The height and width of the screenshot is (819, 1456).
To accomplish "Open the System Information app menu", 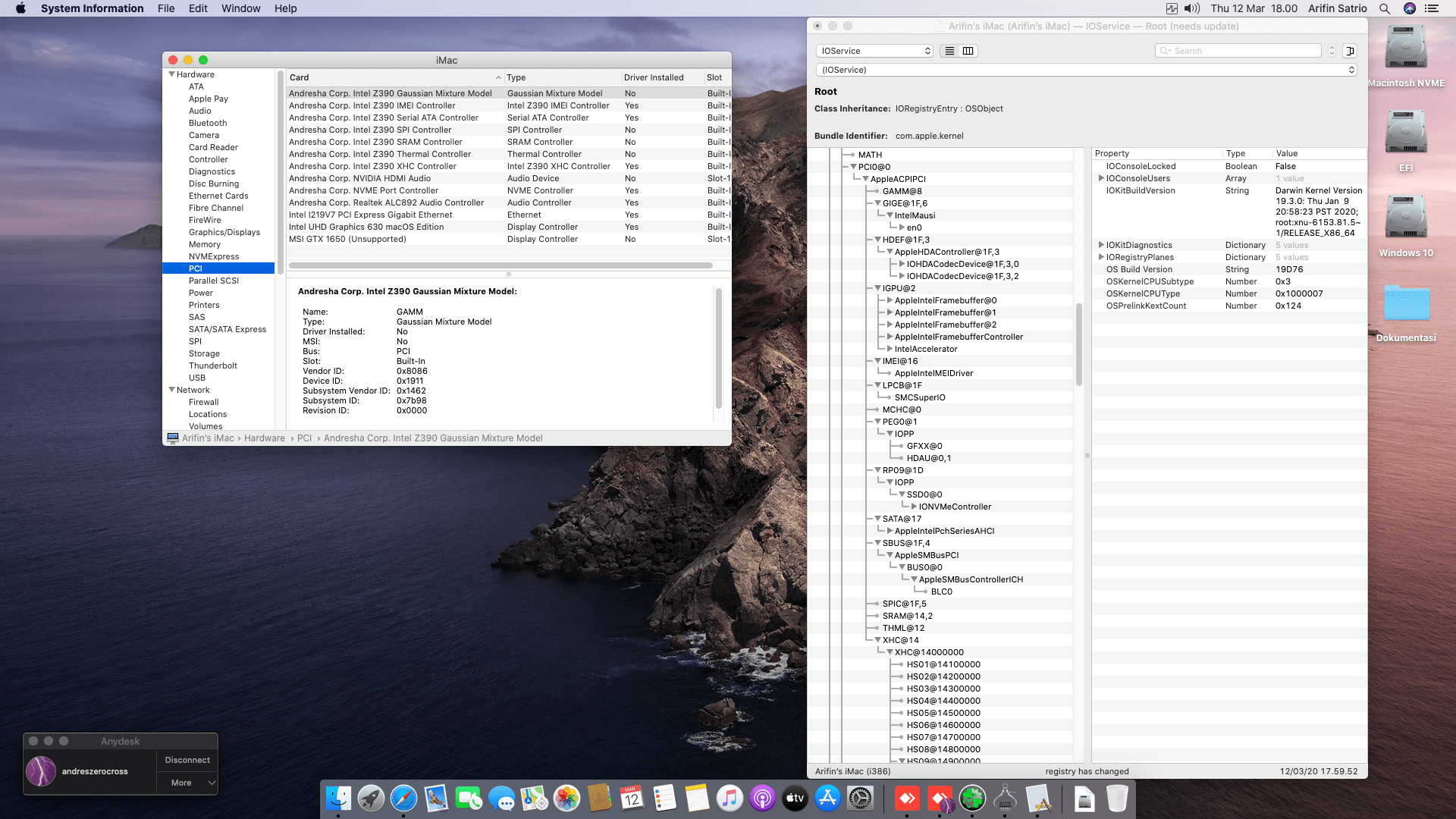I will (x=92, y=8).
